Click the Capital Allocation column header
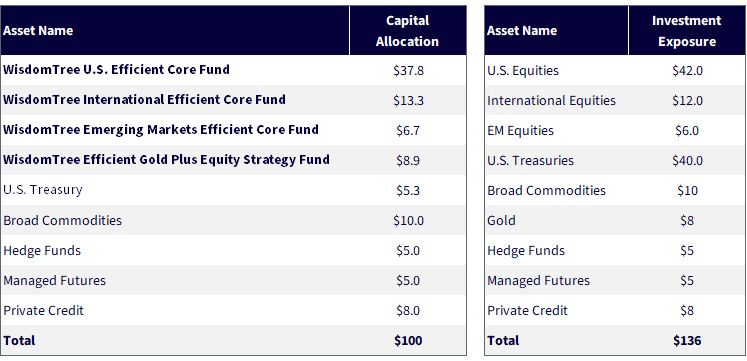Screen dimensions: 747x361 point(407,31)
